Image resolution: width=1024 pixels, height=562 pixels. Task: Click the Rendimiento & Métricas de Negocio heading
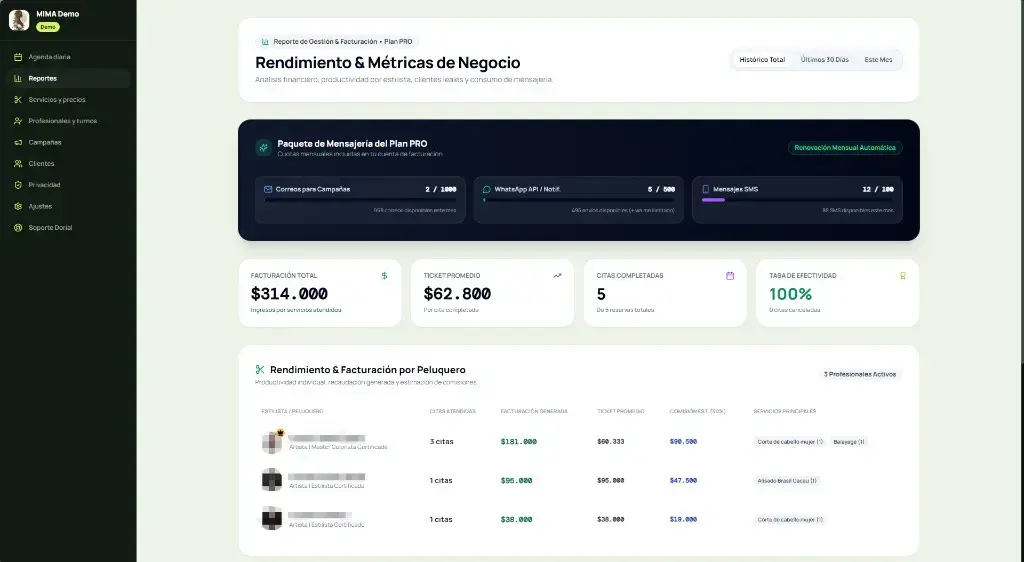coord(388,63)
